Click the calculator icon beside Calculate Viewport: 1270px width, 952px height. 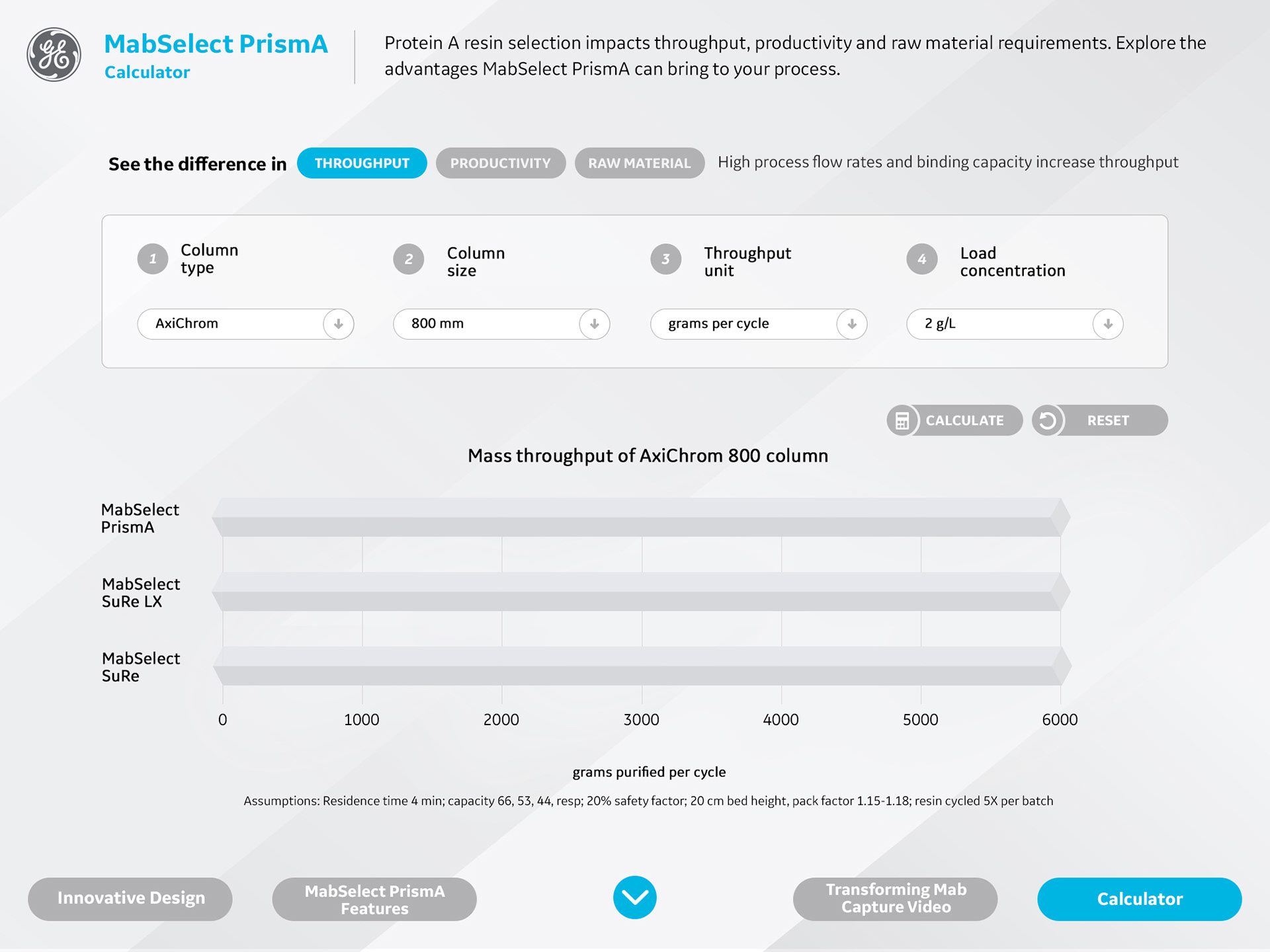click(902, 420)
